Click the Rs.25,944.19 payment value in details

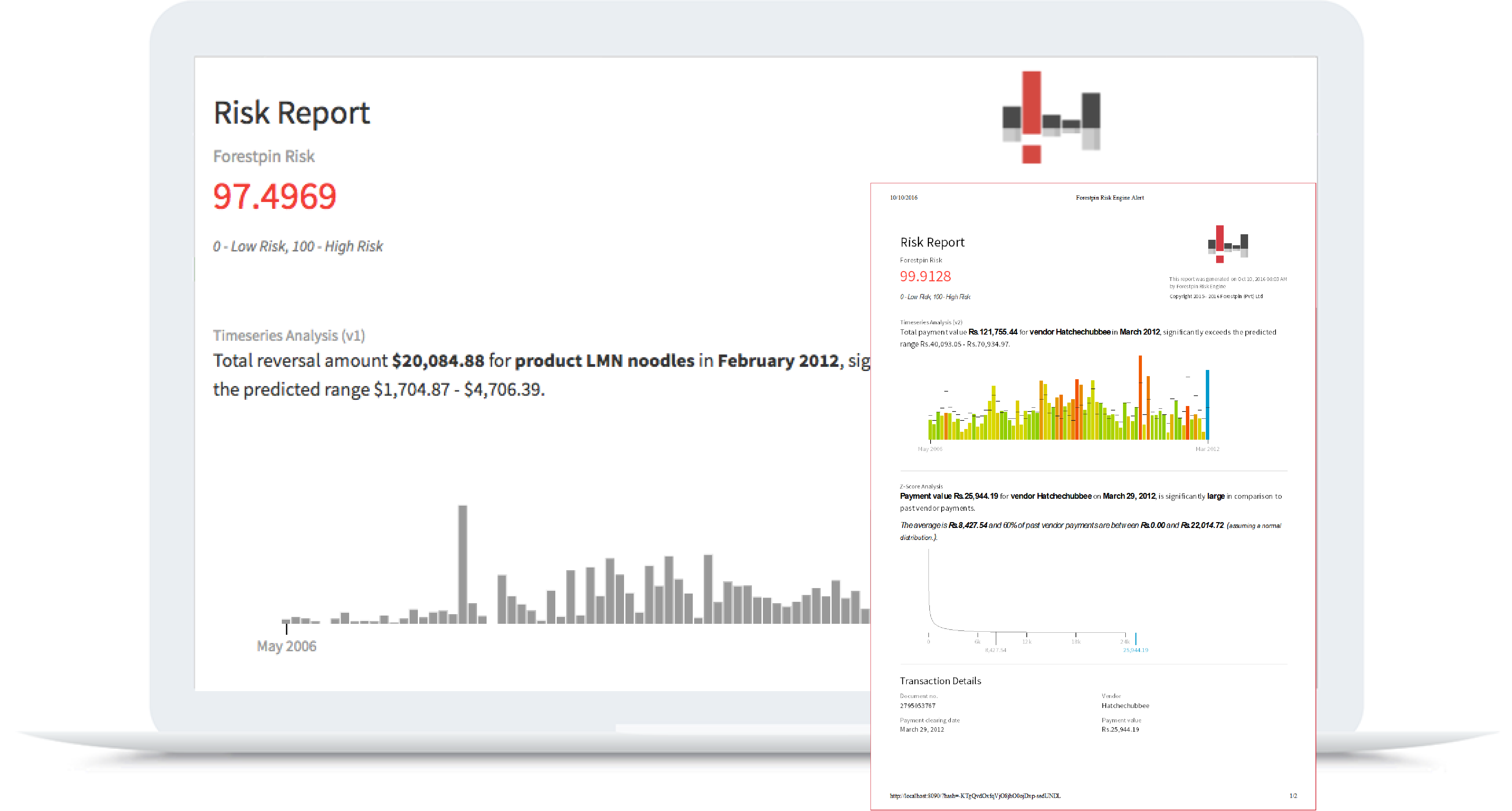[1120, 730]
